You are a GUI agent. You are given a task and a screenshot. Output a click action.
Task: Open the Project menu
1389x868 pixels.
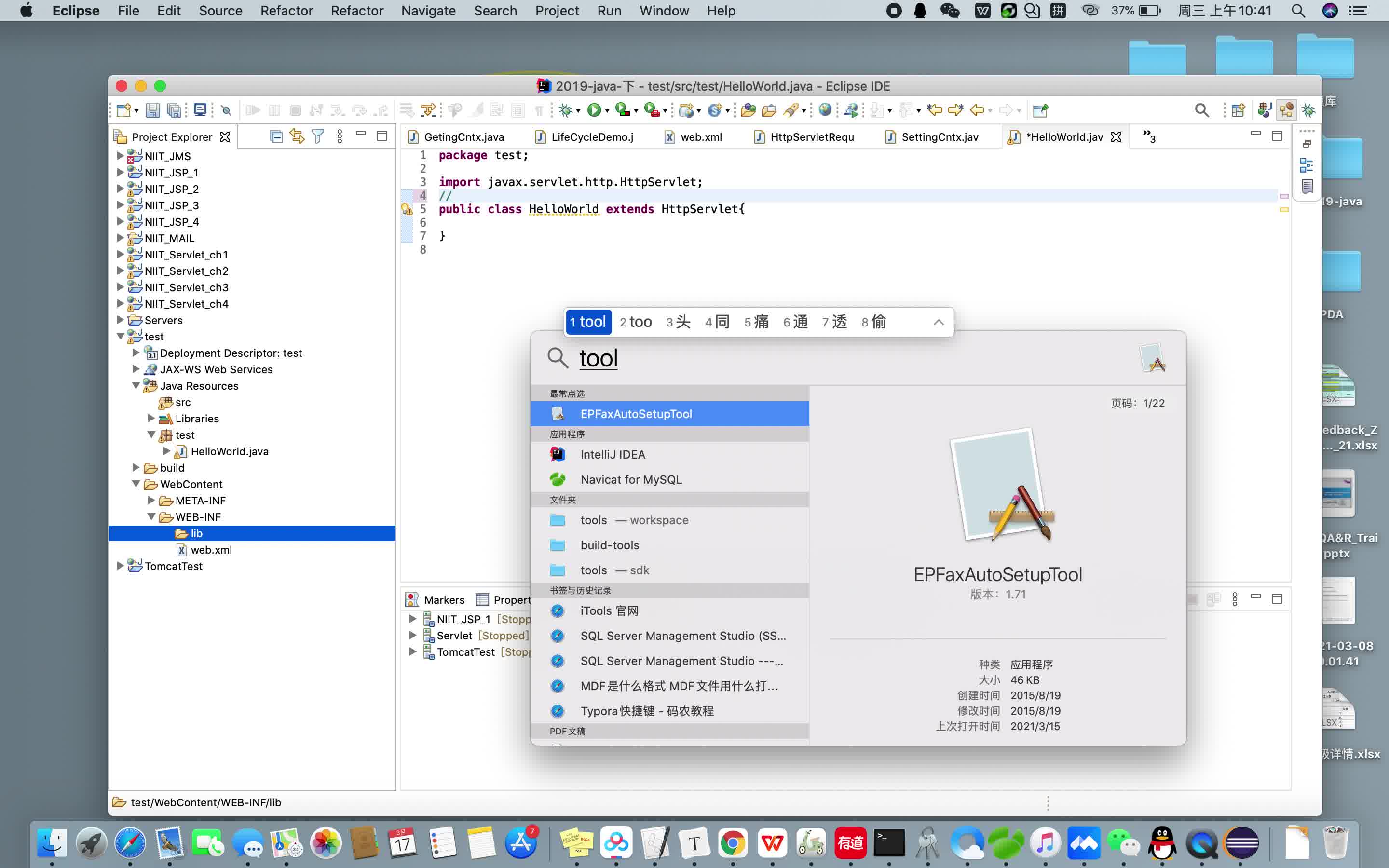coord(556,11)
